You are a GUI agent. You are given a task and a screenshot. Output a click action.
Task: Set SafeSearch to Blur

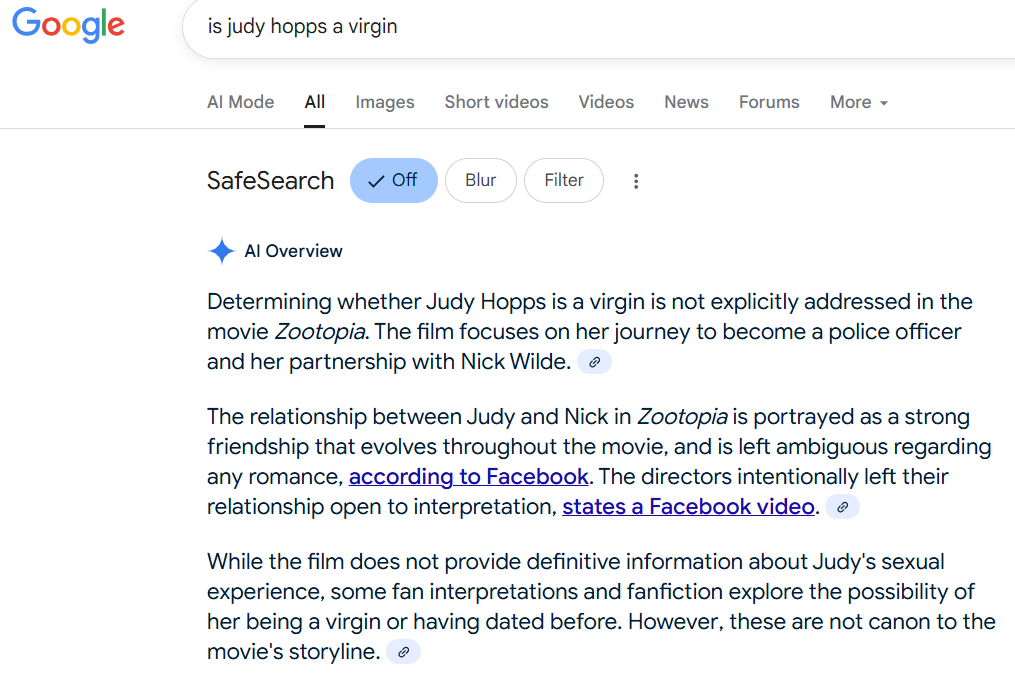pos(480,181)
